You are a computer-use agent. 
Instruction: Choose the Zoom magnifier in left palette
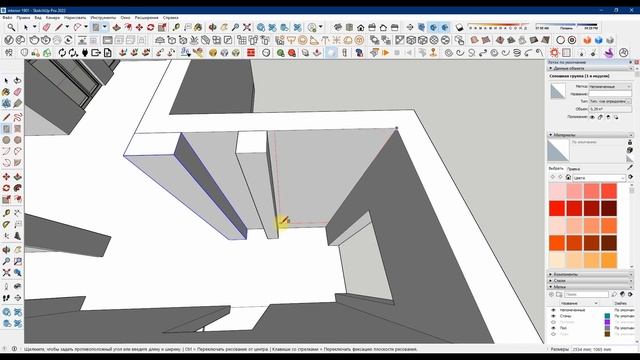point(6,261)
